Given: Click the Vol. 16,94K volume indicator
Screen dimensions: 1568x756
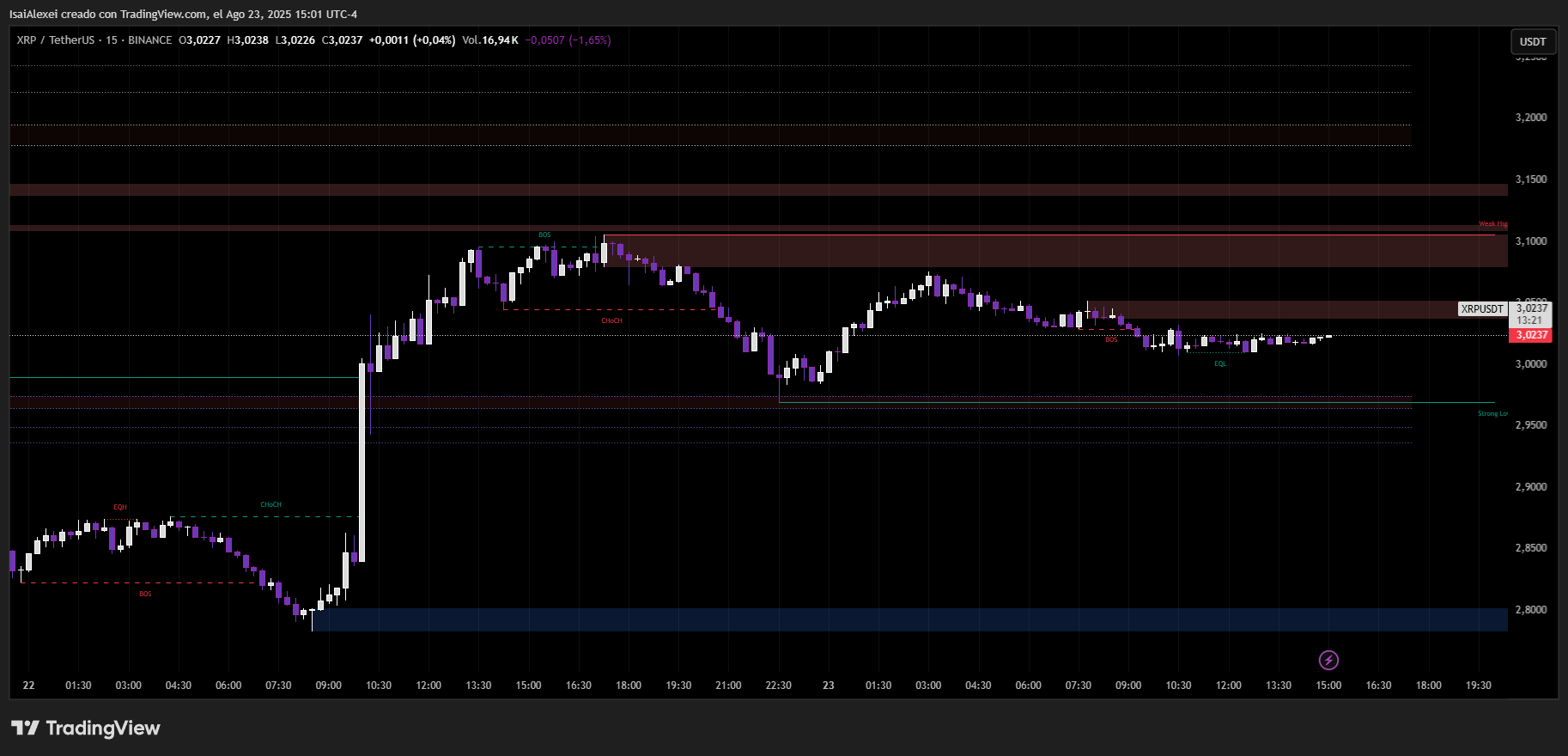Looking at the screenshot, I should click(x=489, y=40).
